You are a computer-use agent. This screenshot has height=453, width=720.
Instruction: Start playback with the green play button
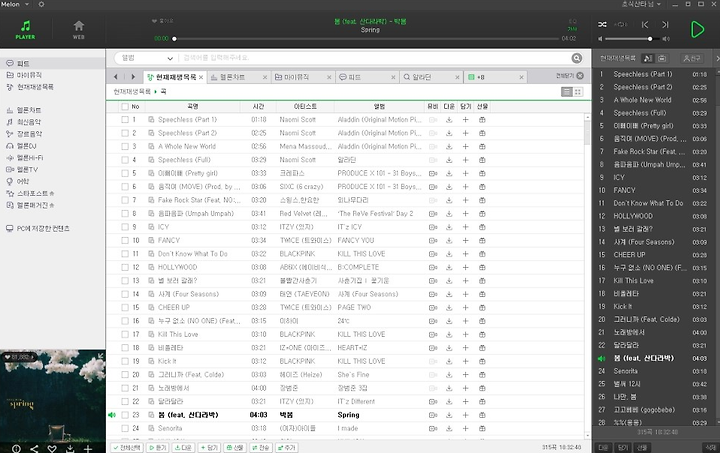click(x=698, y=29)
